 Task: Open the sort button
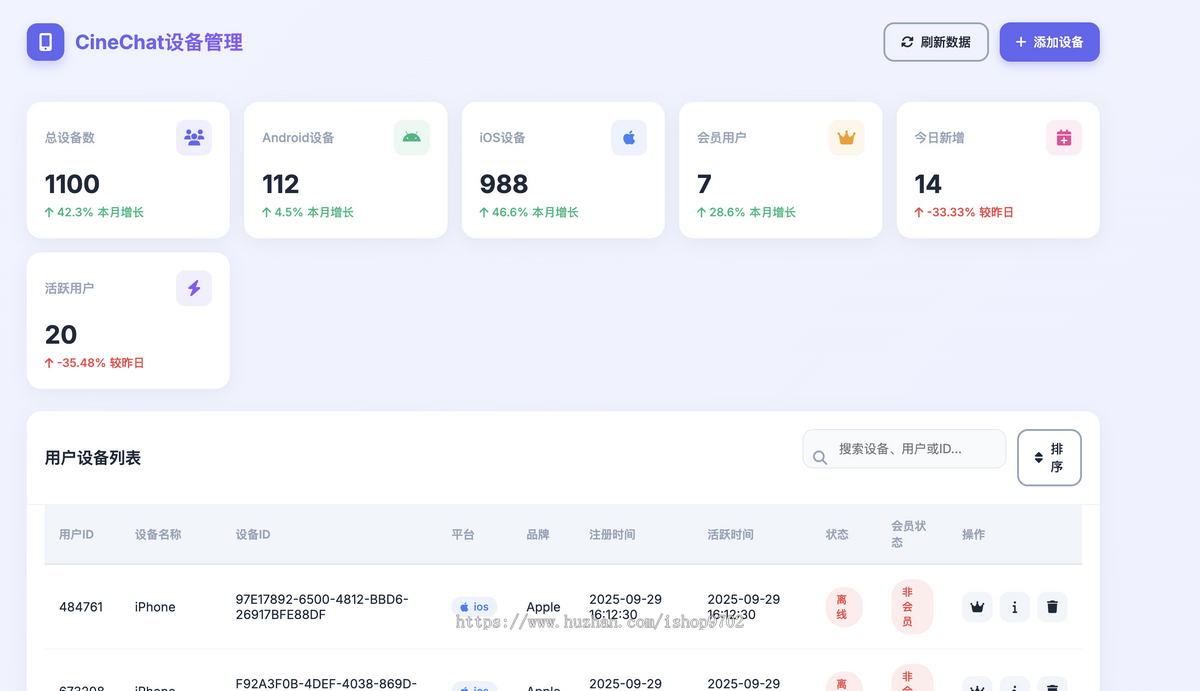coord(1049,458)
